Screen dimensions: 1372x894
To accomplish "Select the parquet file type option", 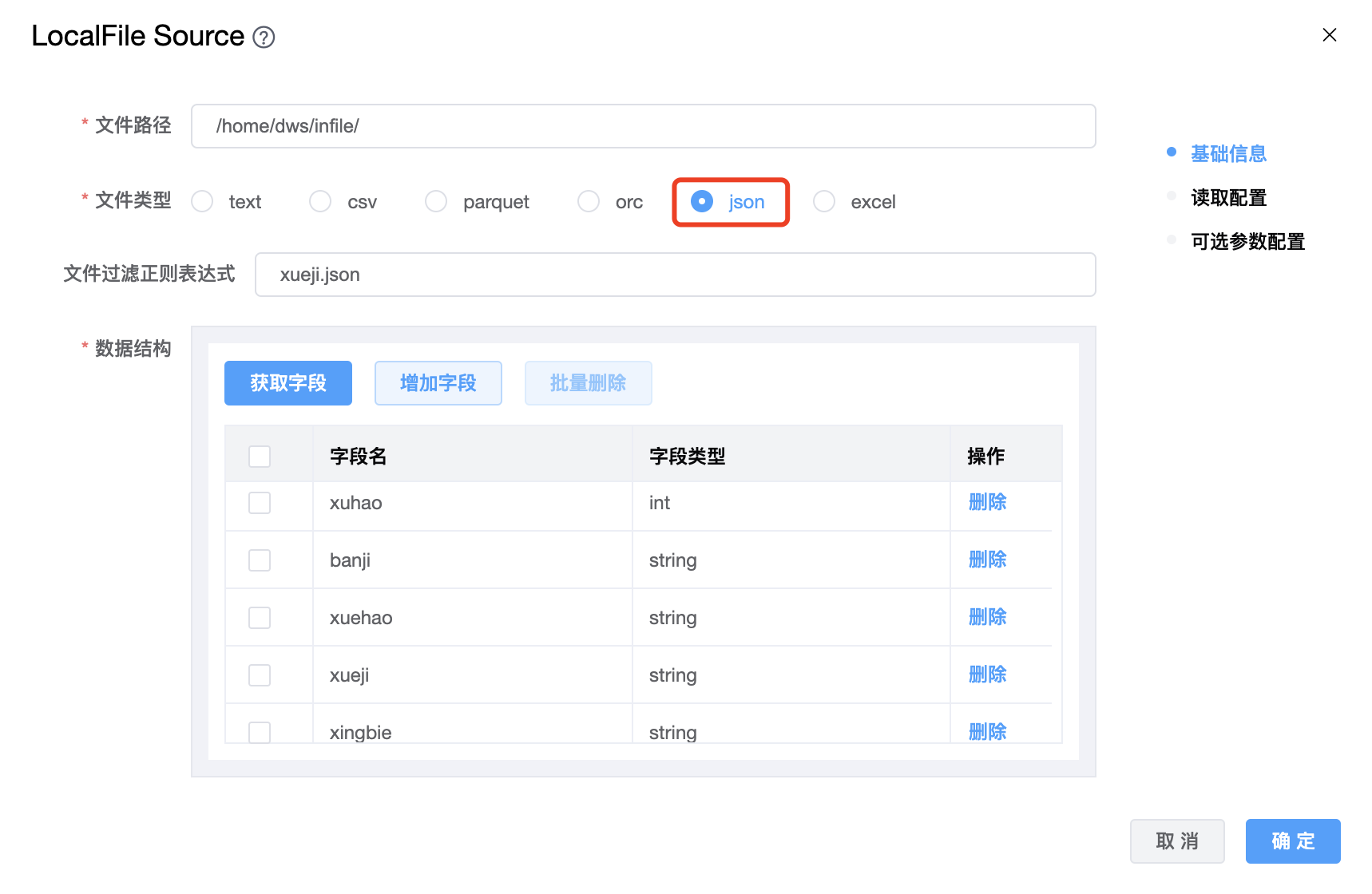I will (437, 202).
